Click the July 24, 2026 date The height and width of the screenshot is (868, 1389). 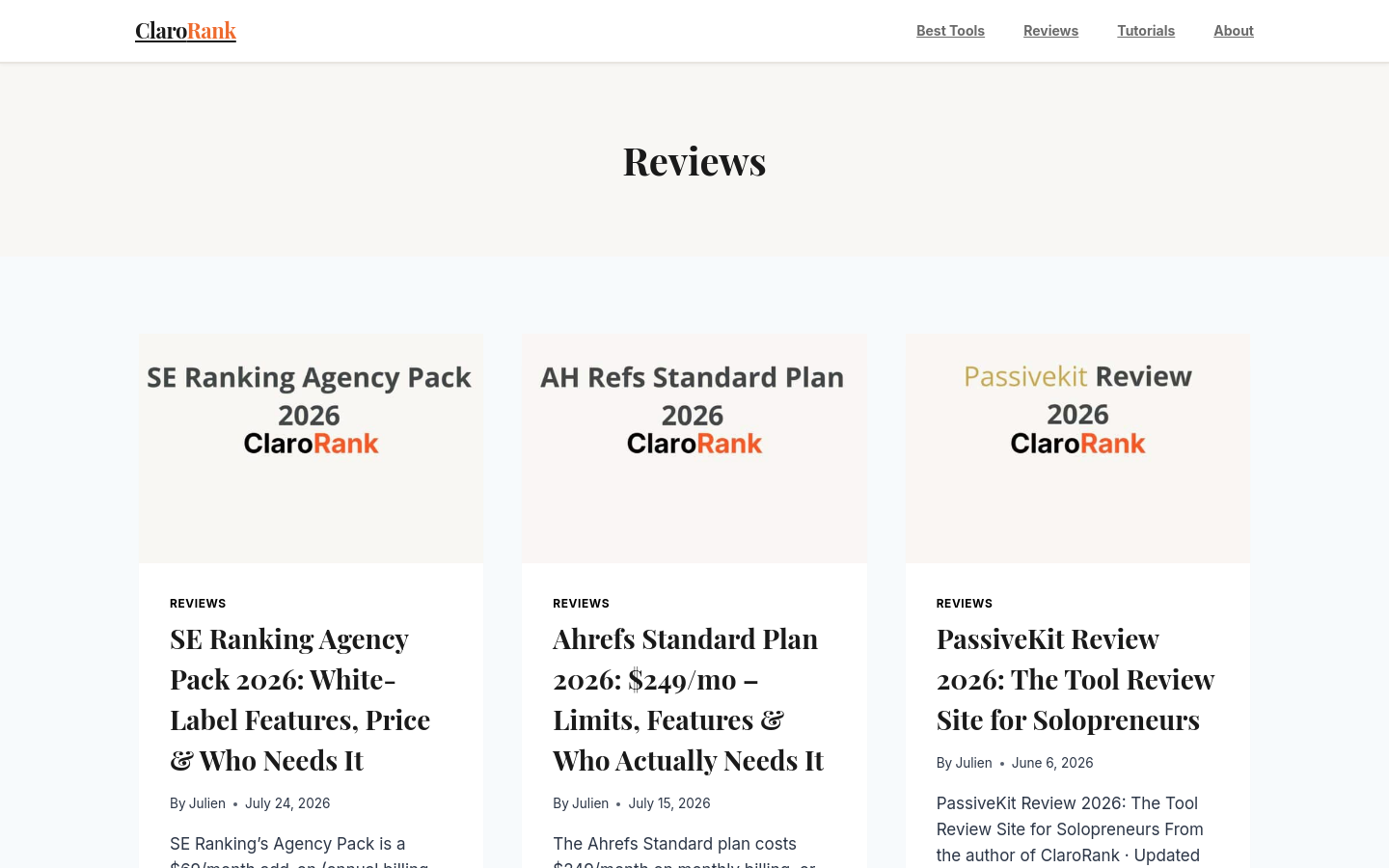click(x=287, y=803)
